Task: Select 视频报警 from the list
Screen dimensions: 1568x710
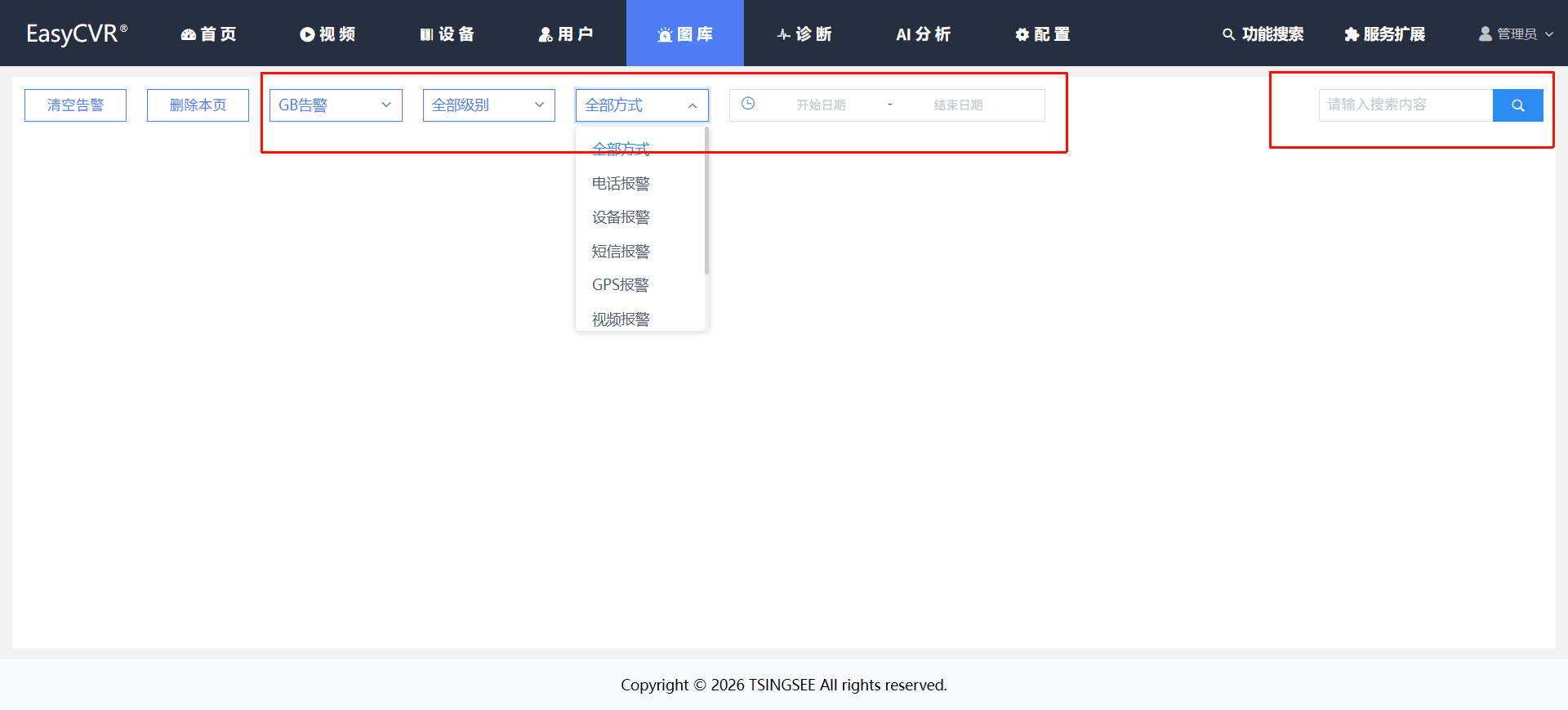Action: pos(640,319)
